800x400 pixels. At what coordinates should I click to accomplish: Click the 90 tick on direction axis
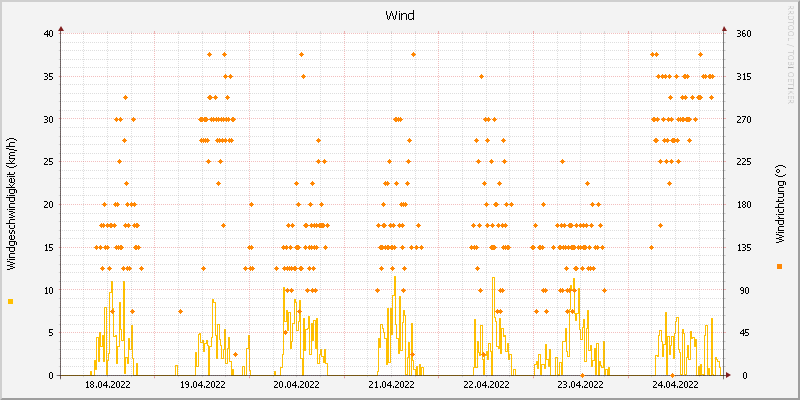(x=744, y=290)
